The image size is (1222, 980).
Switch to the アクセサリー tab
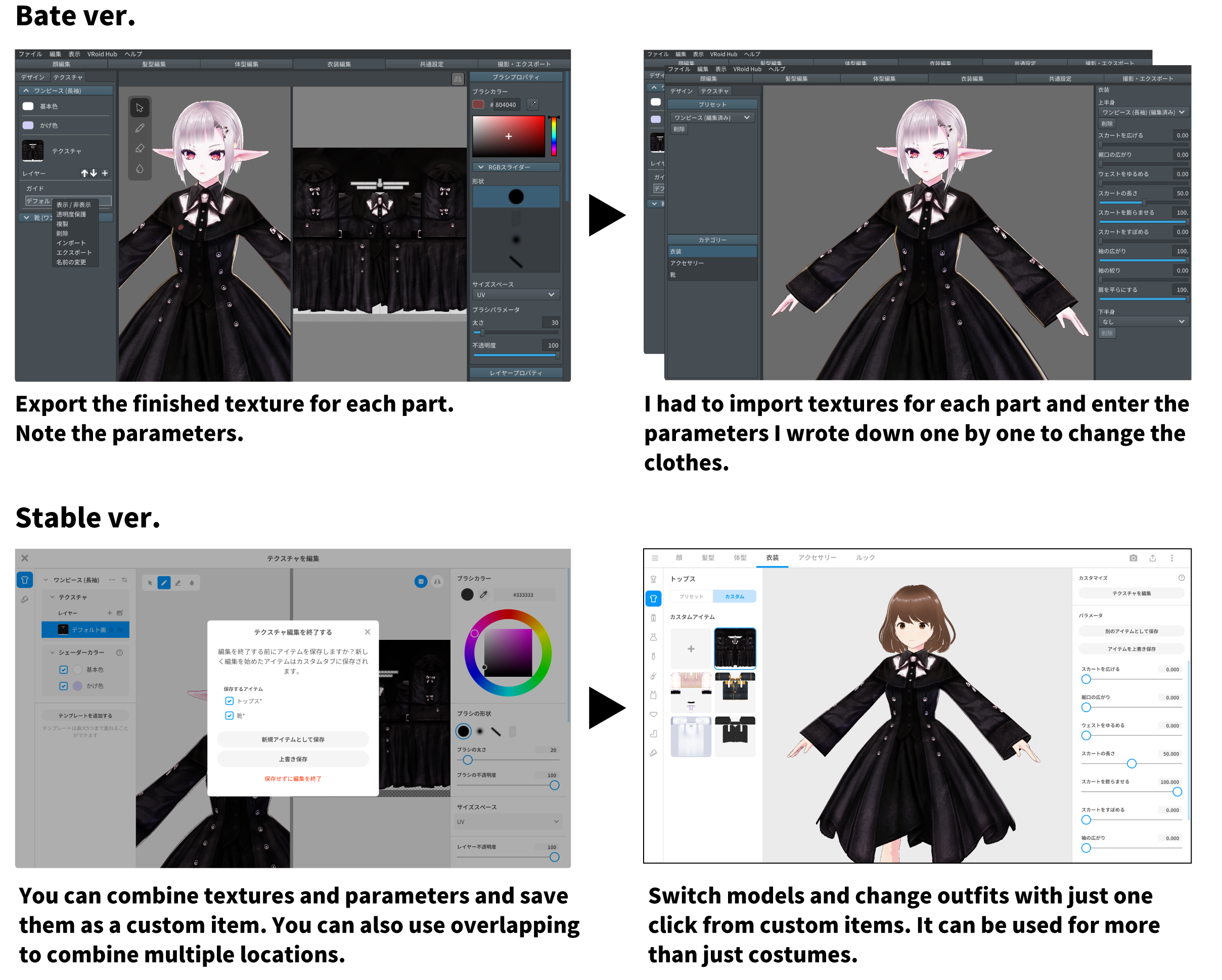coord(819,559)
